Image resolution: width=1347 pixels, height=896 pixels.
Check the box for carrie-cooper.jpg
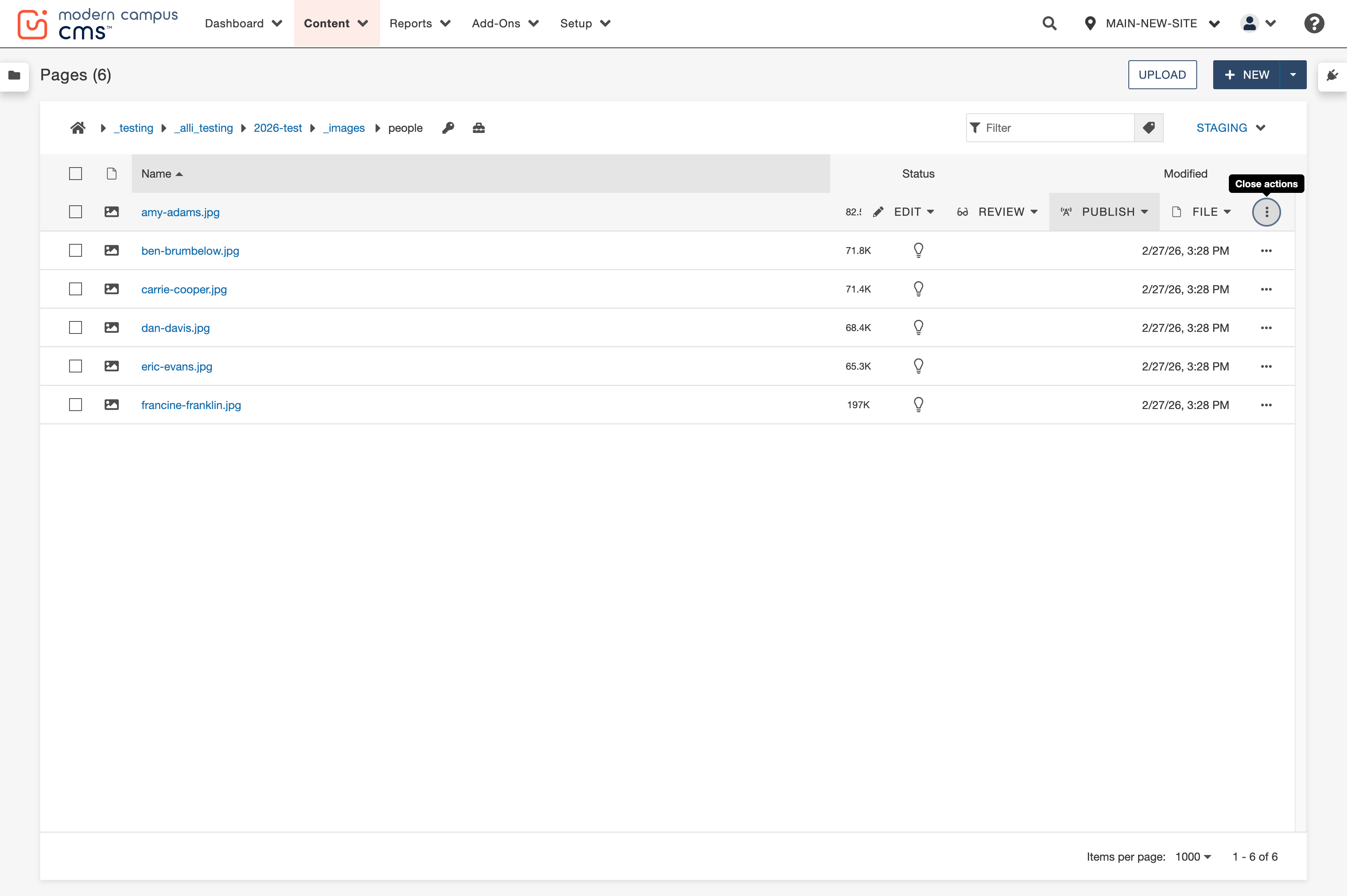(76, 289)
